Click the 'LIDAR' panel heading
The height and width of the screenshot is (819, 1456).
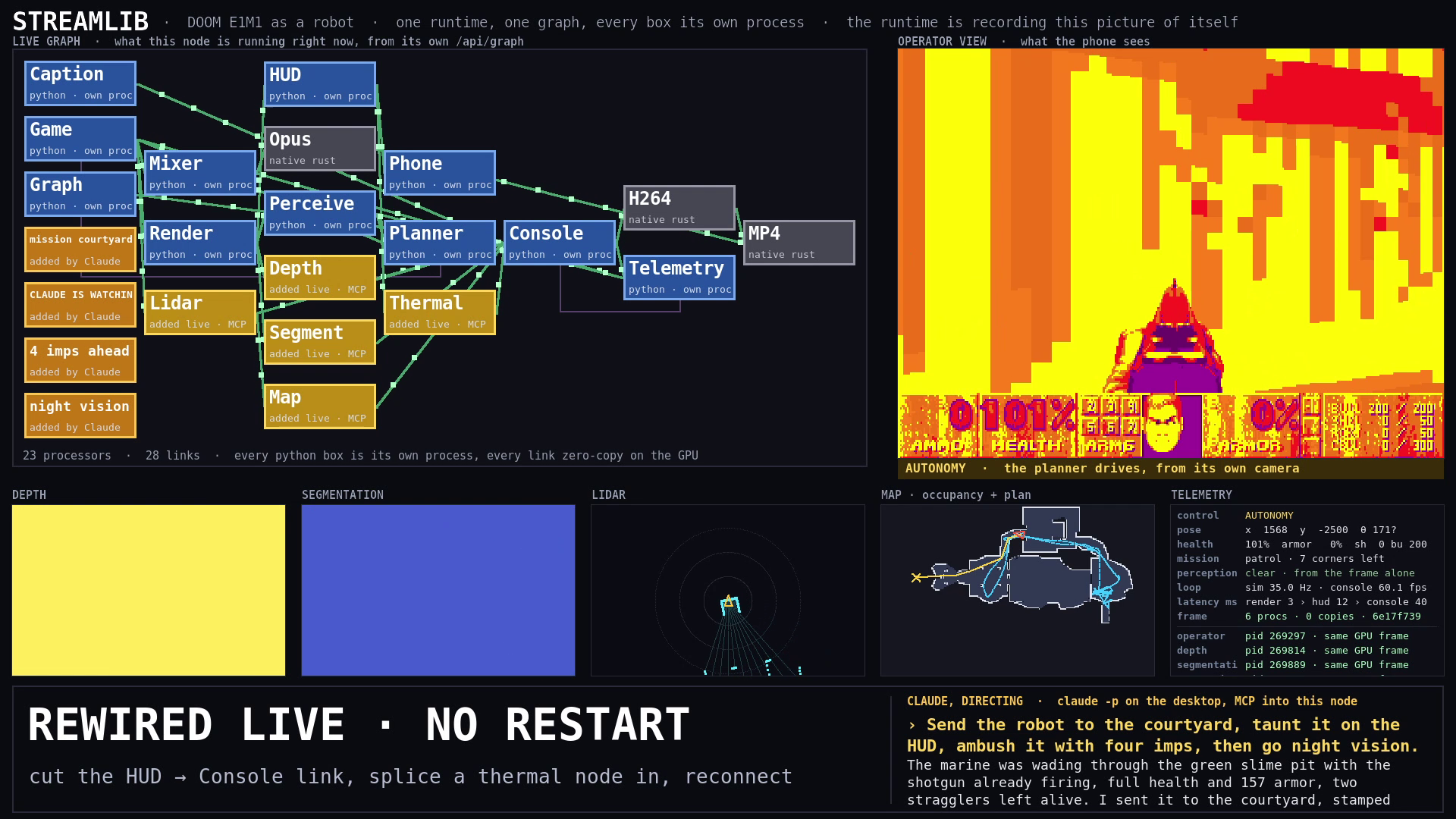pos(608,495)
